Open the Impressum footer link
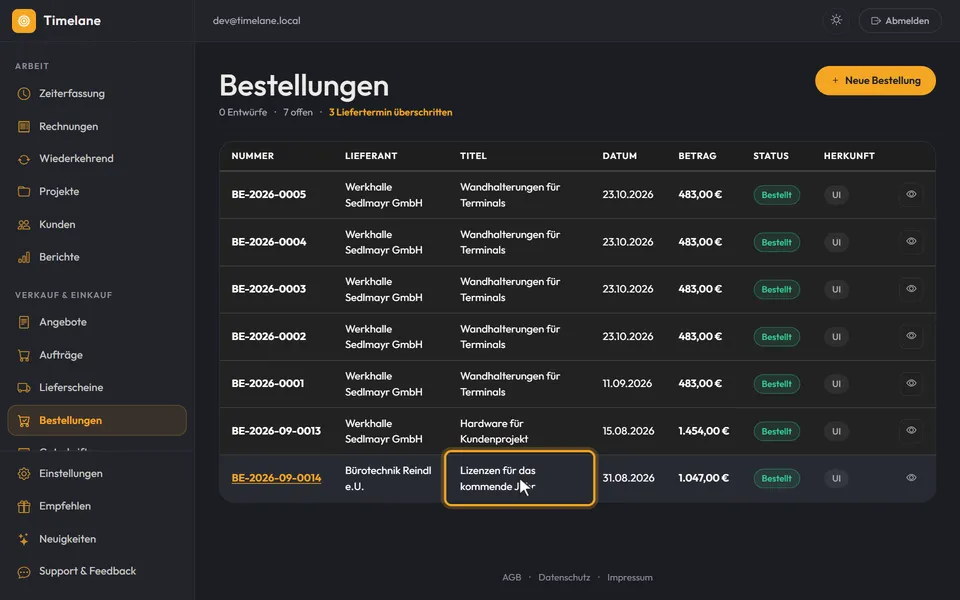Image resolution: width=960 pixels, height=600 pixels. point(629,577)
